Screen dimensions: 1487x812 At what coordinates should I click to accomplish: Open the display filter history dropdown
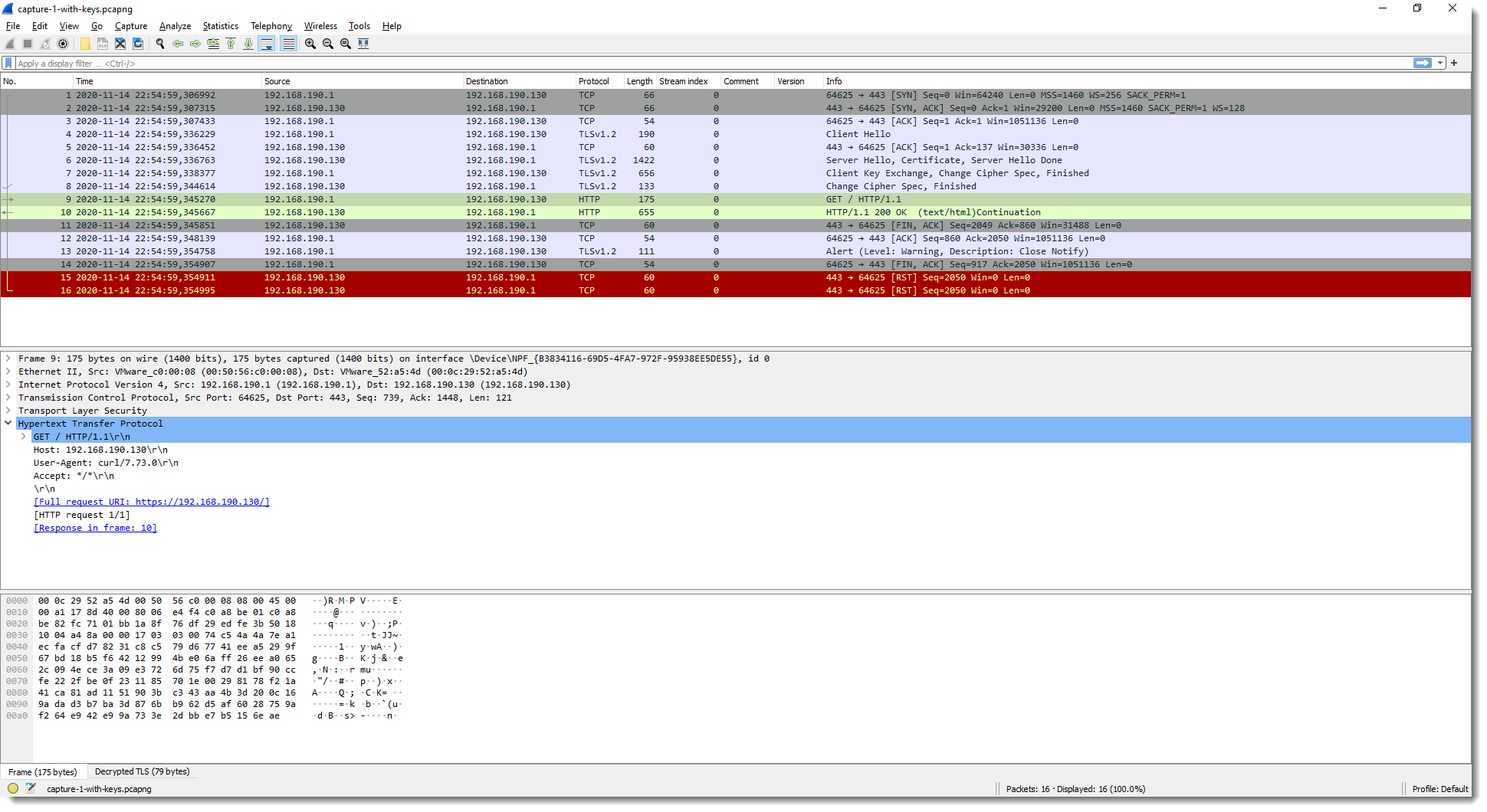pos(1441,64)
